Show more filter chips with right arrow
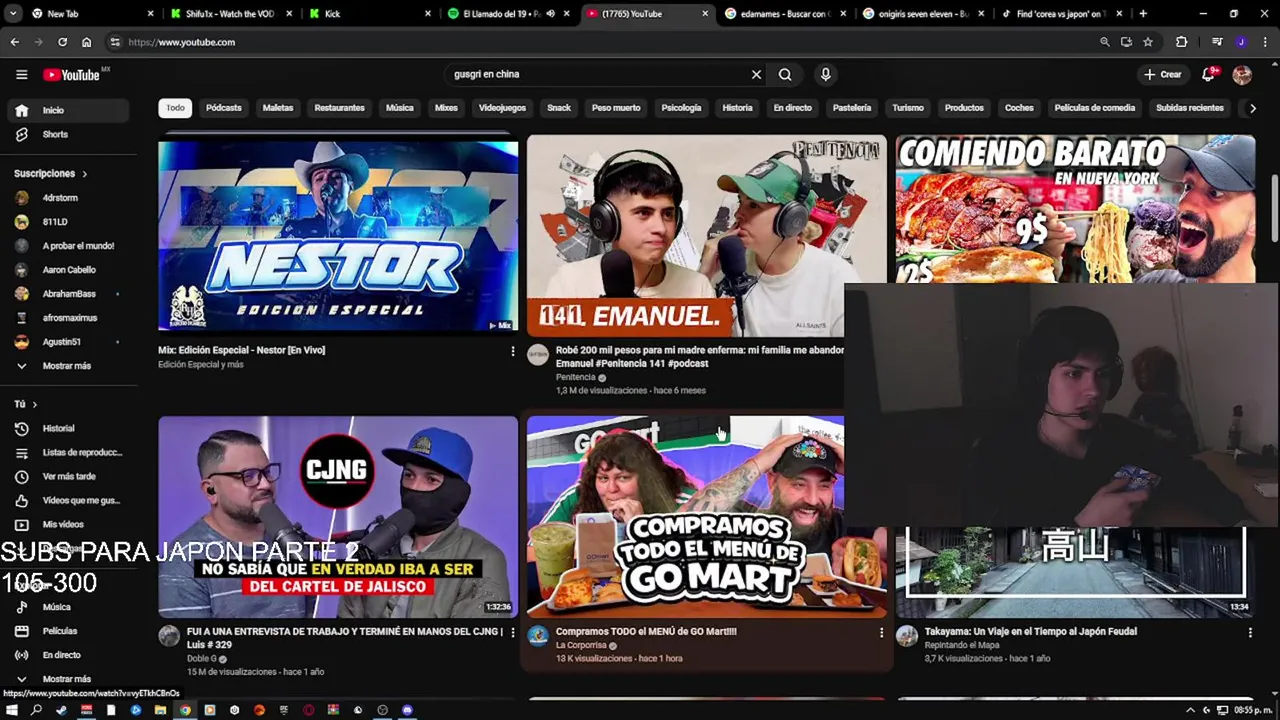The image size is (1280, 720). click(x=1252, y=108)
